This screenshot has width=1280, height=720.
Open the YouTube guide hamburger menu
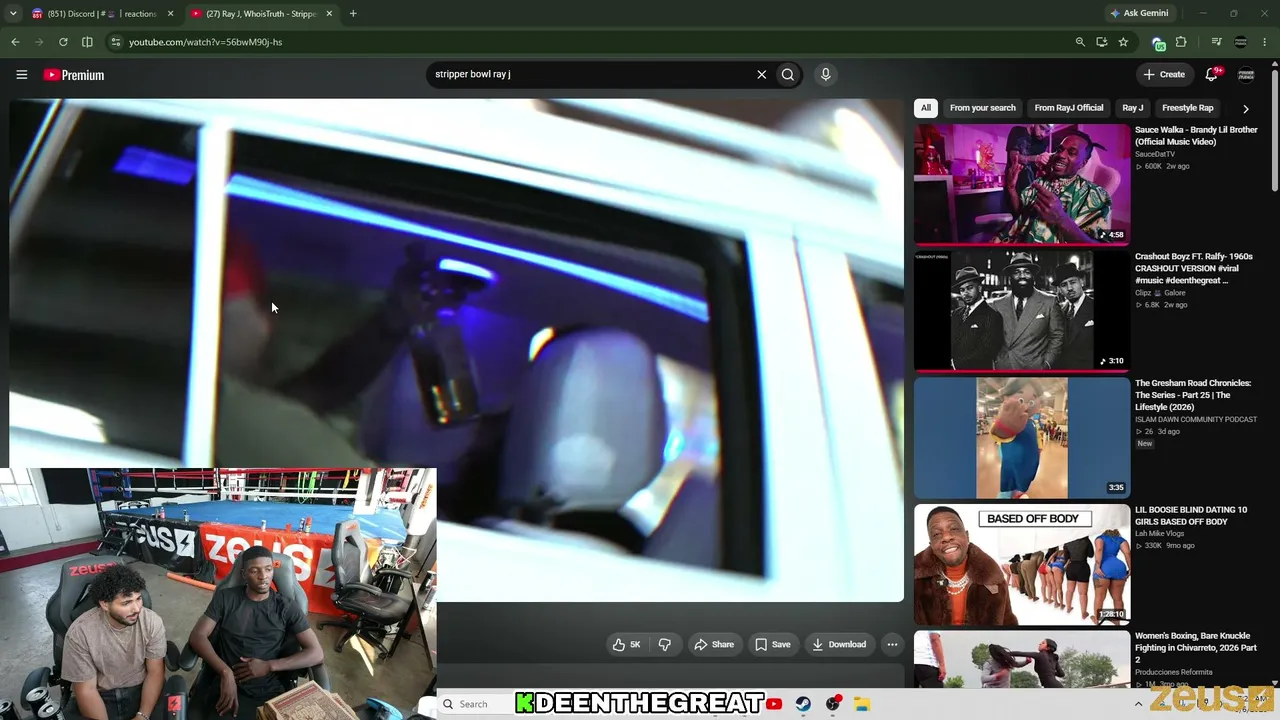(x=21, y=75)
